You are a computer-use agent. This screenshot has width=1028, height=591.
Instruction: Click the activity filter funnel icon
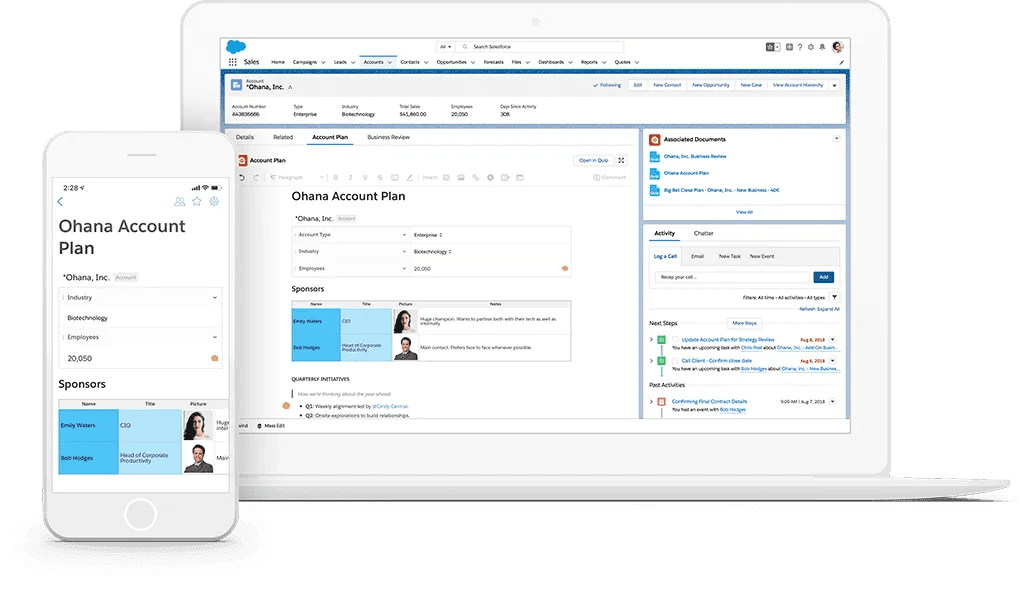pos(834,297)
